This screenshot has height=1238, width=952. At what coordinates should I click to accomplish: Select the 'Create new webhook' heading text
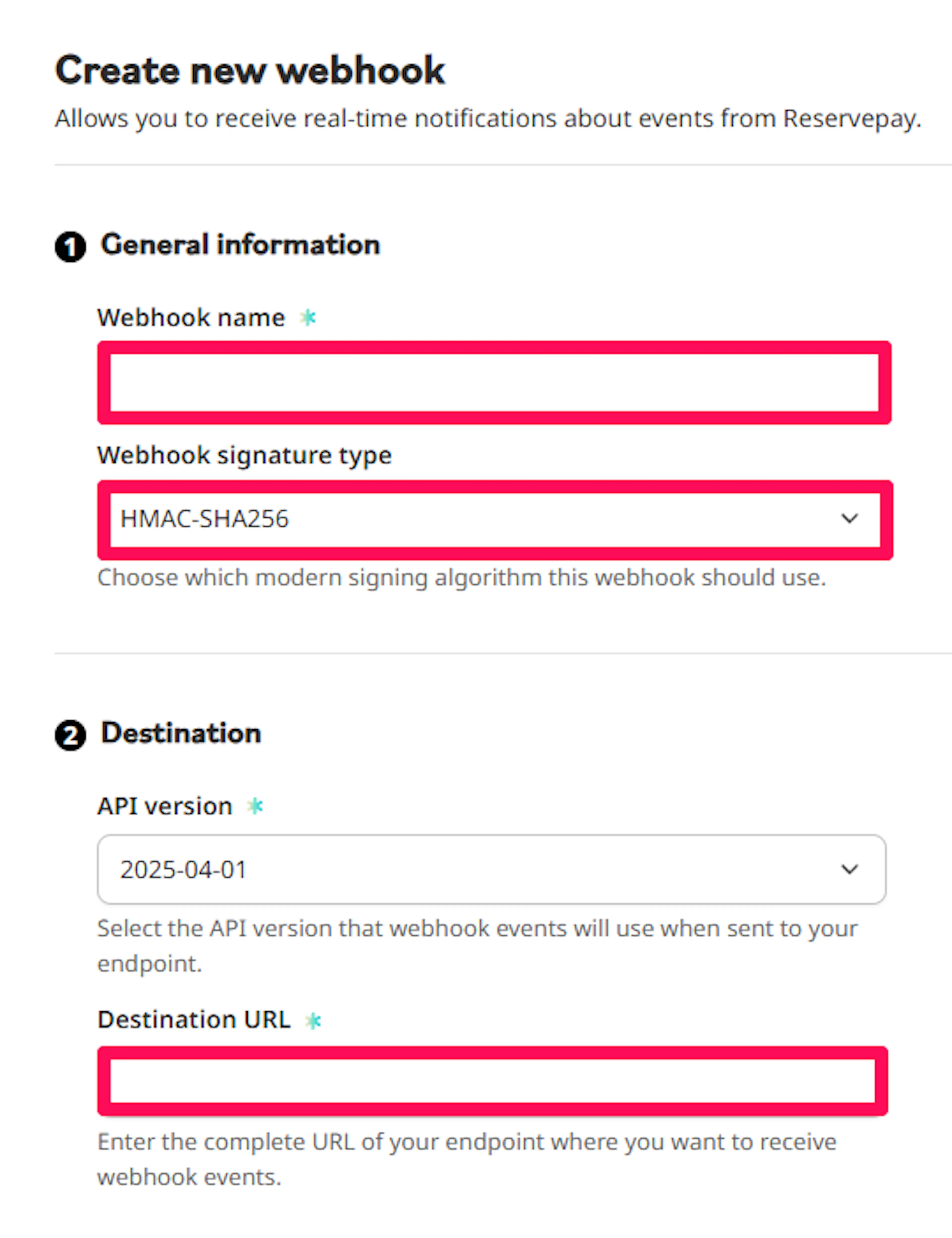pyautogui.click(x=250, y=70)
